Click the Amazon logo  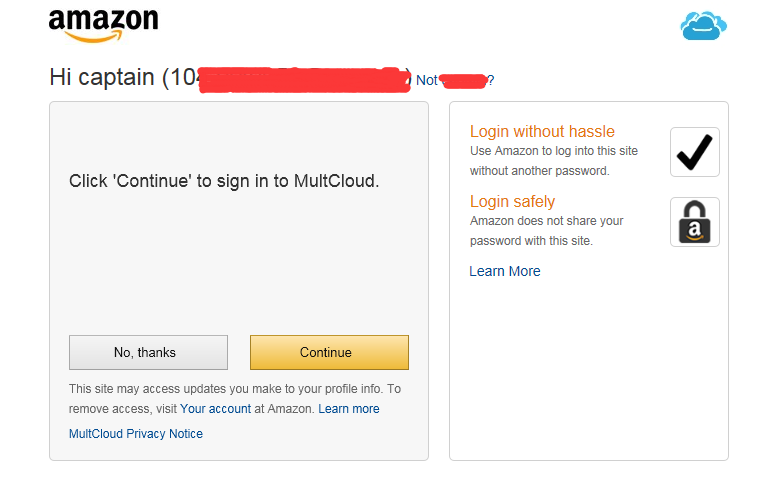pyautogui.click(x=103, y=25)
